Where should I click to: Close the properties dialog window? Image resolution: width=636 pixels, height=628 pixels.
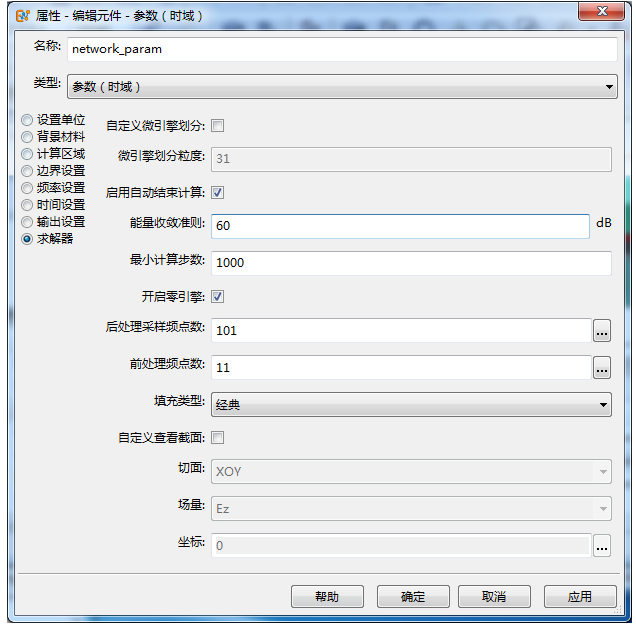[x=602, y=11]
